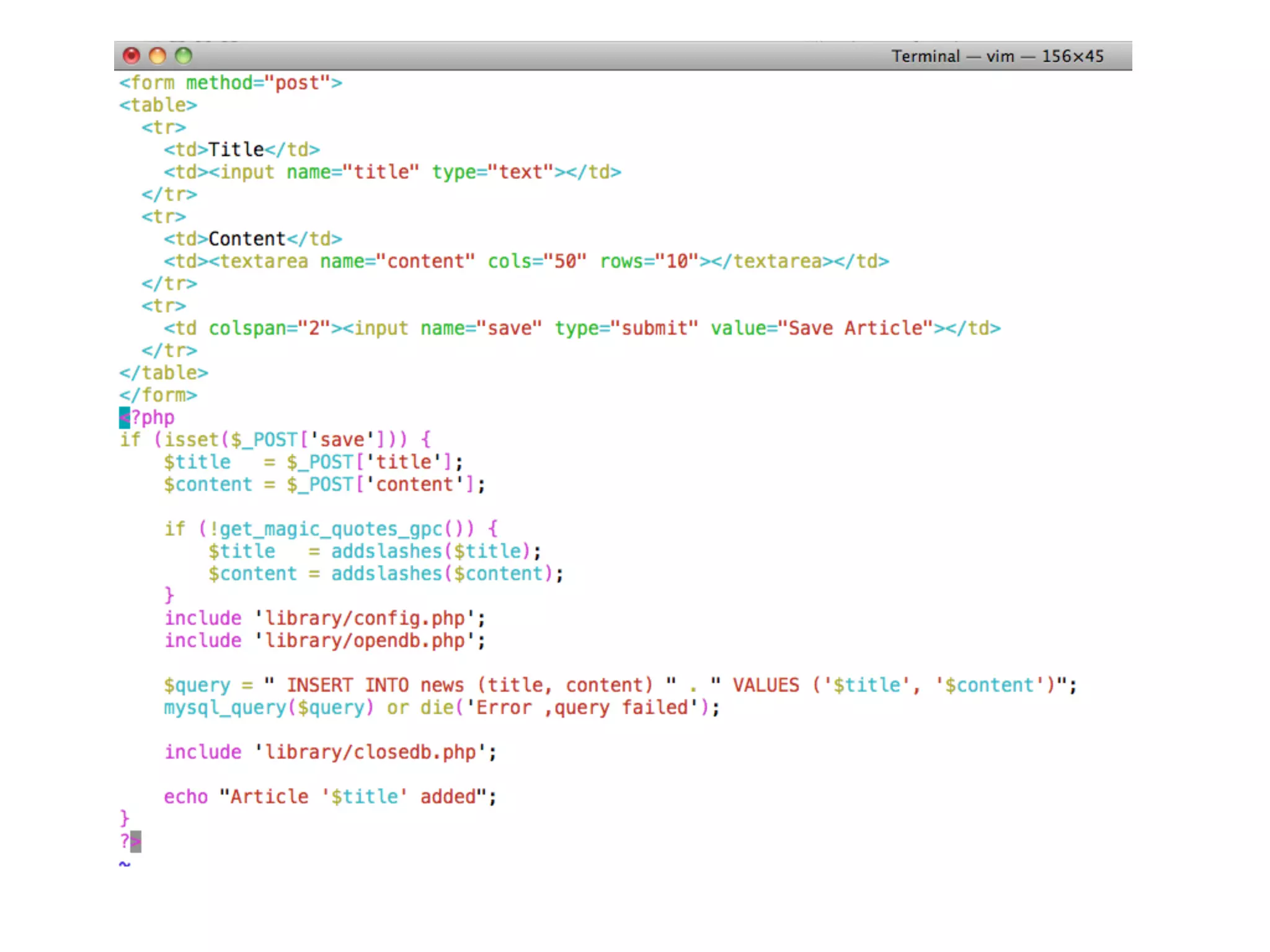This screenshot has width=1270, height=952.
Task: Click the closing ?> tag cursor block
Action: click(136, 842)
